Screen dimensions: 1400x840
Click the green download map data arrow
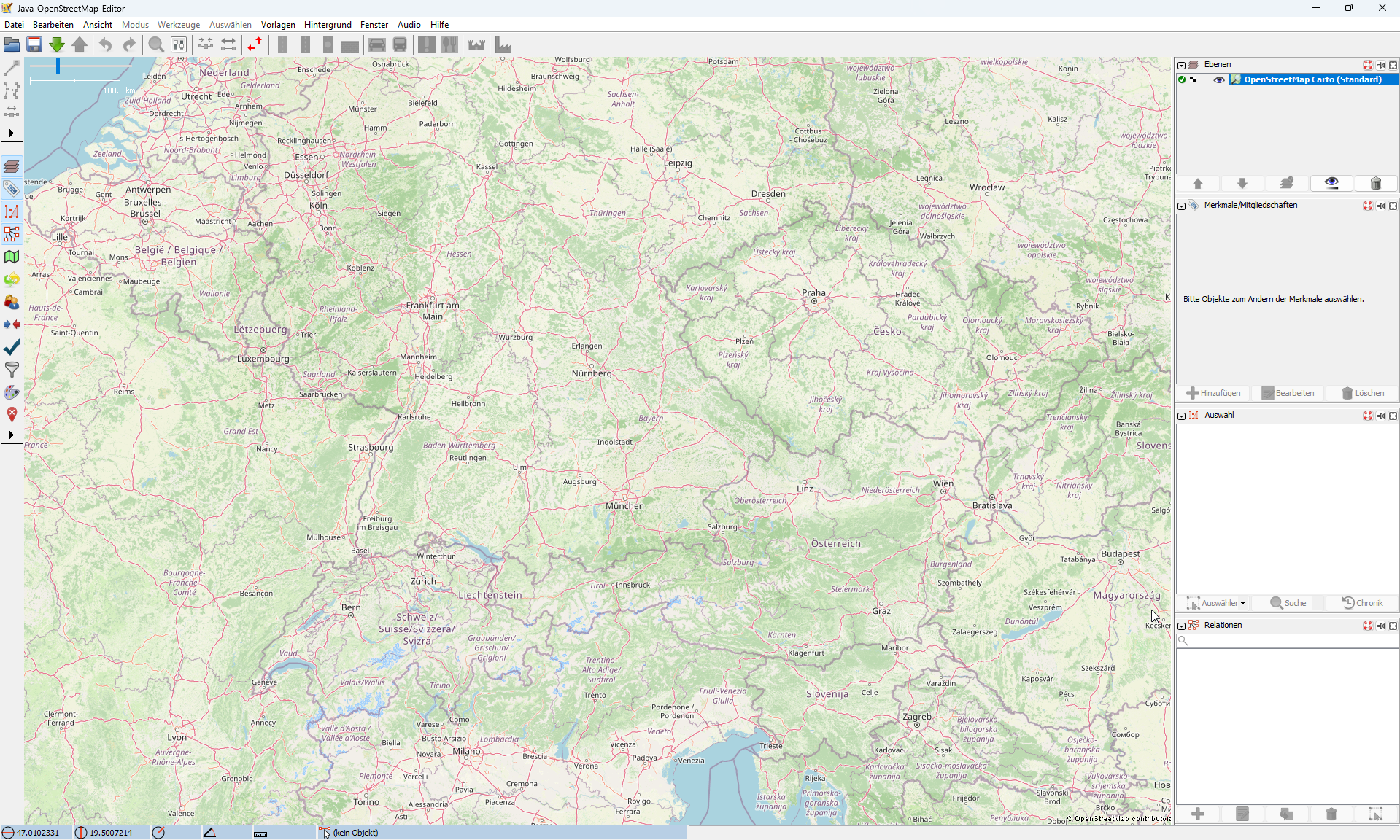(57, 45)
